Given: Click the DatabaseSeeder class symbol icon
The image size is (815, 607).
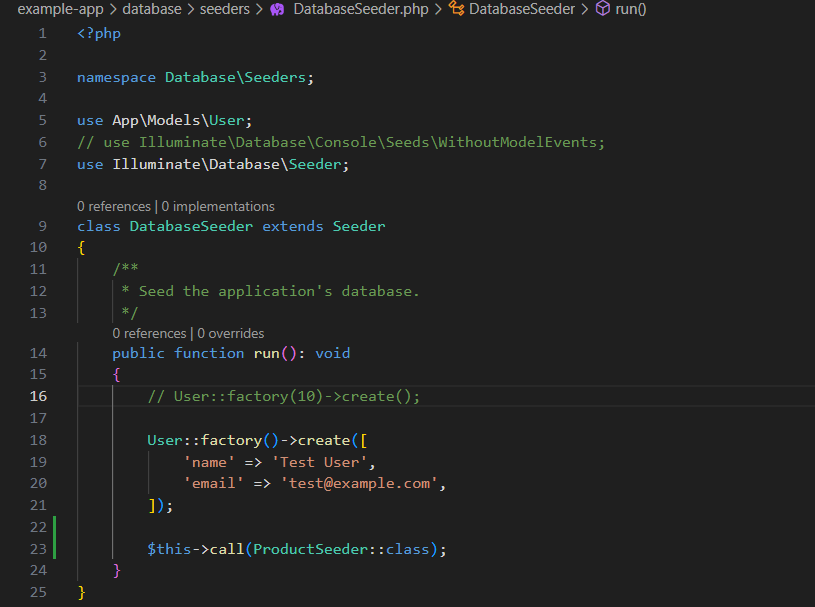Looking at the screenshot, I should [x=456, y=8].
